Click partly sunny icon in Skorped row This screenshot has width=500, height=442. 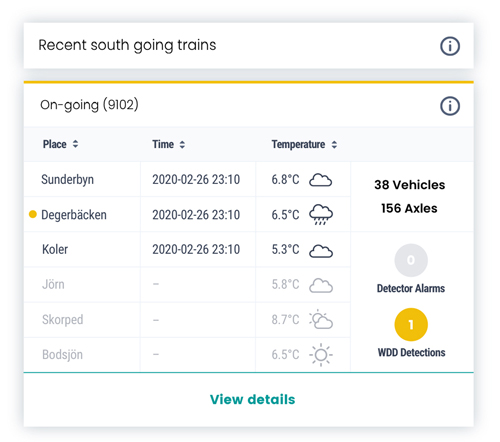tap(321, 319)
